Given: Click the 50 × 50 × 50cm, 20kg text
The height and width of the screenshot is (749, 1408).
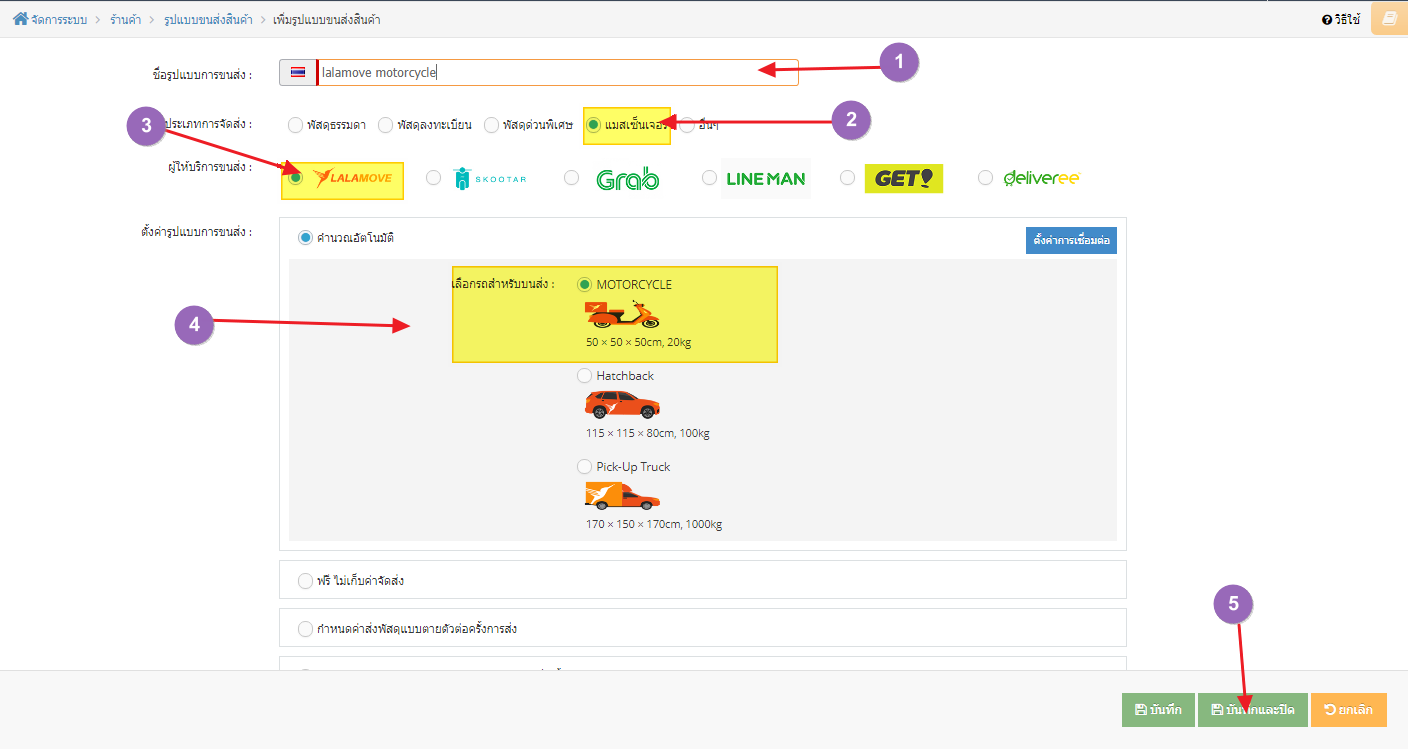Looking at the screenshot, I should click(639, 343).
